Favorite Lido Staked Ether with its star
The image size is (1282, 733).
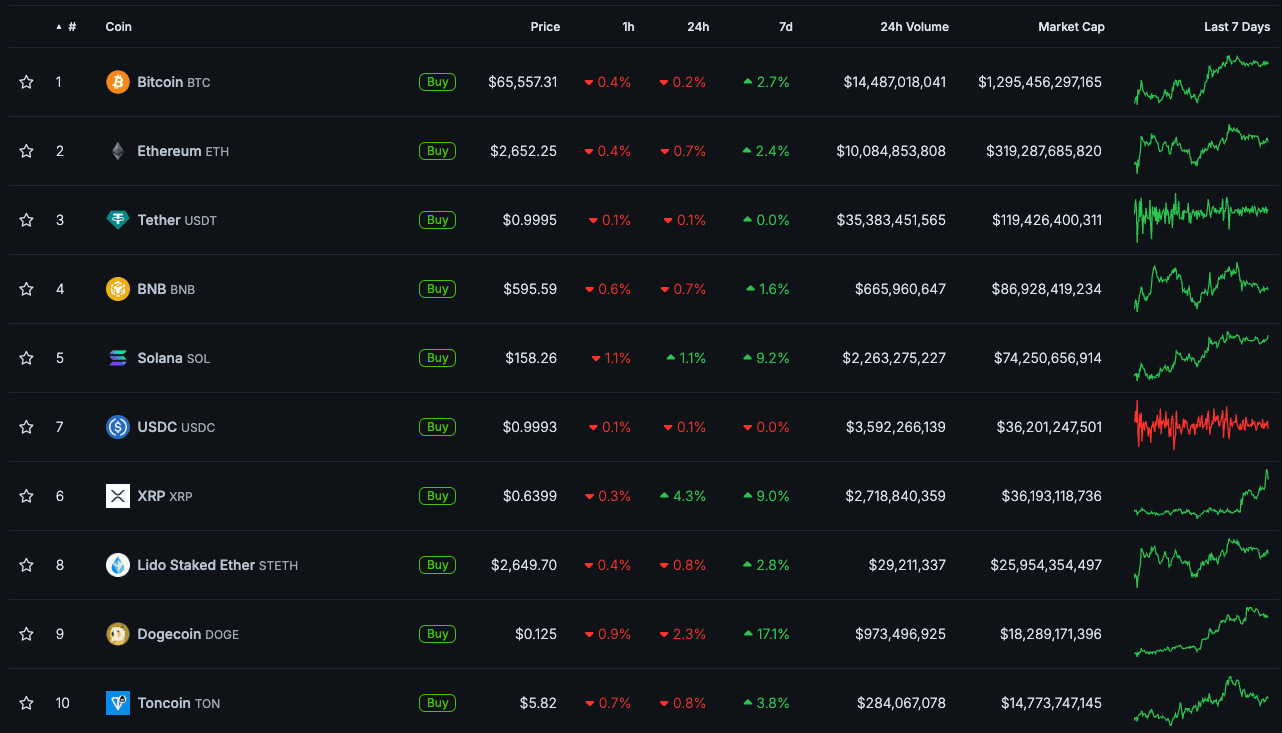26,565
